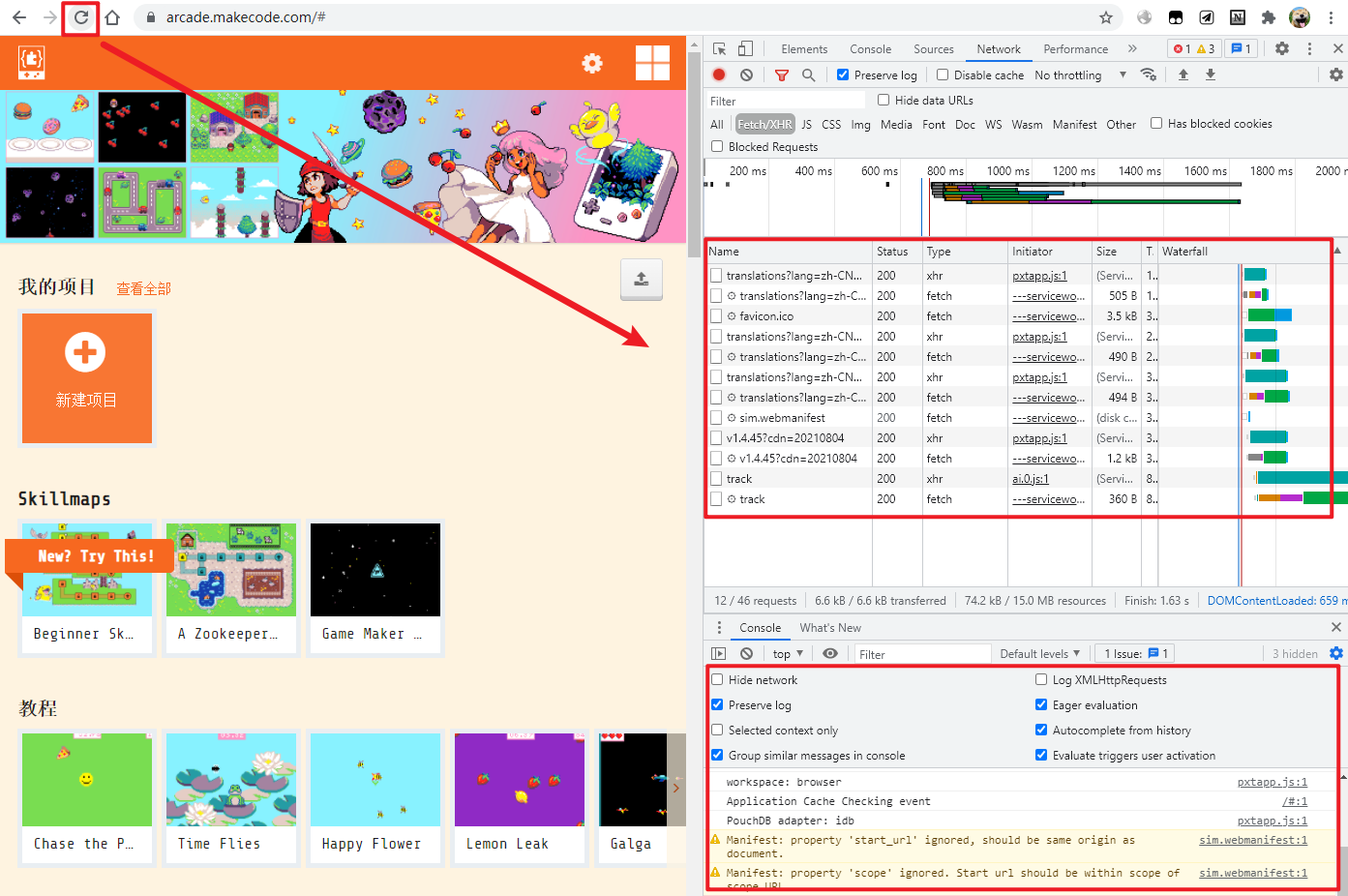Enable the Disable cache checkbox
Image resolution: width=1348 pixels, height=896 pixels.
943,75
